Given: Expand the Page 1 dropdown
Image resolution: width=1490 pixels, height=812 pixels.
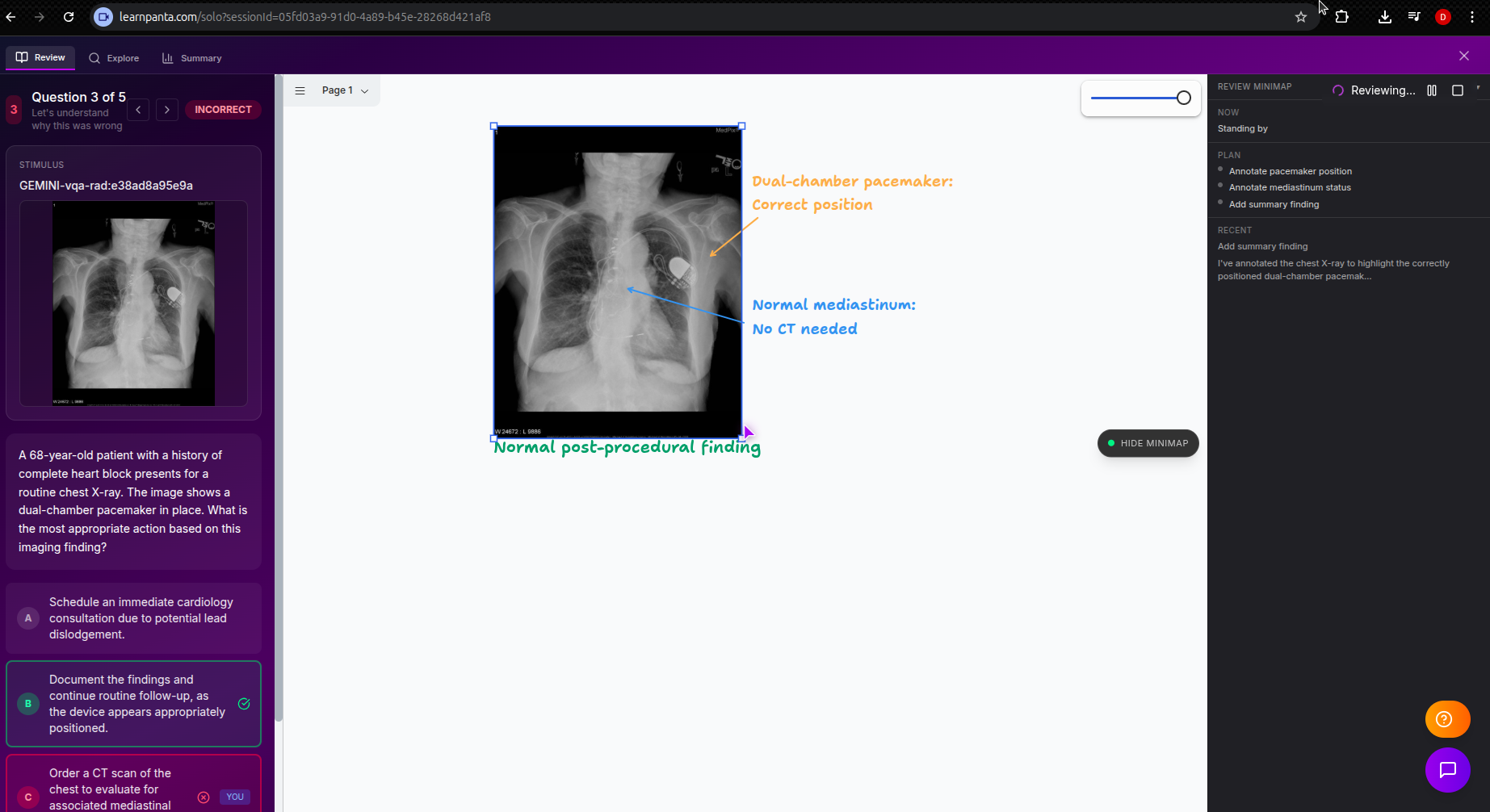Looking at the screenshot, I should point(345,90).
